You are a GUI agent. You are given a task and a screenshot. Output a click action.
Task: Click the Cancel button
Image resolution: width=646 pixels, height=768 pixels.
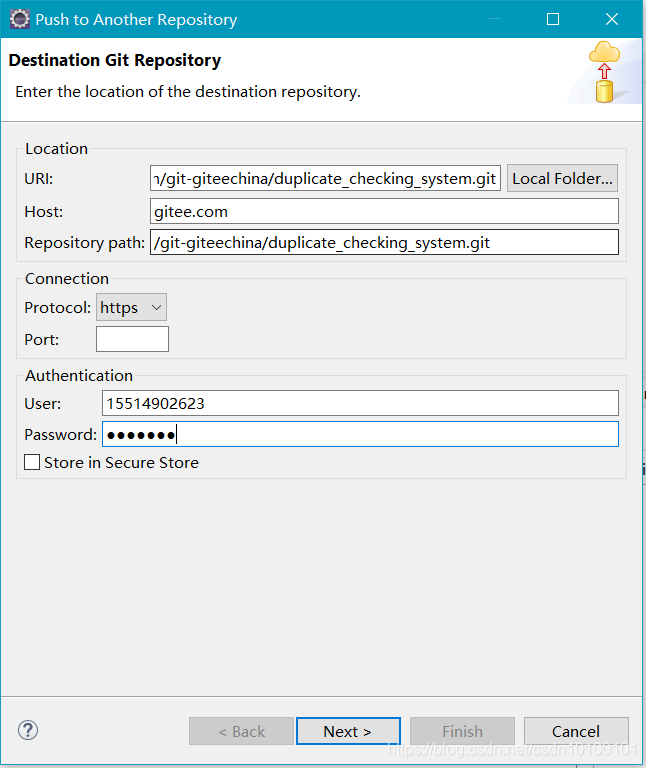click(576, 731)
